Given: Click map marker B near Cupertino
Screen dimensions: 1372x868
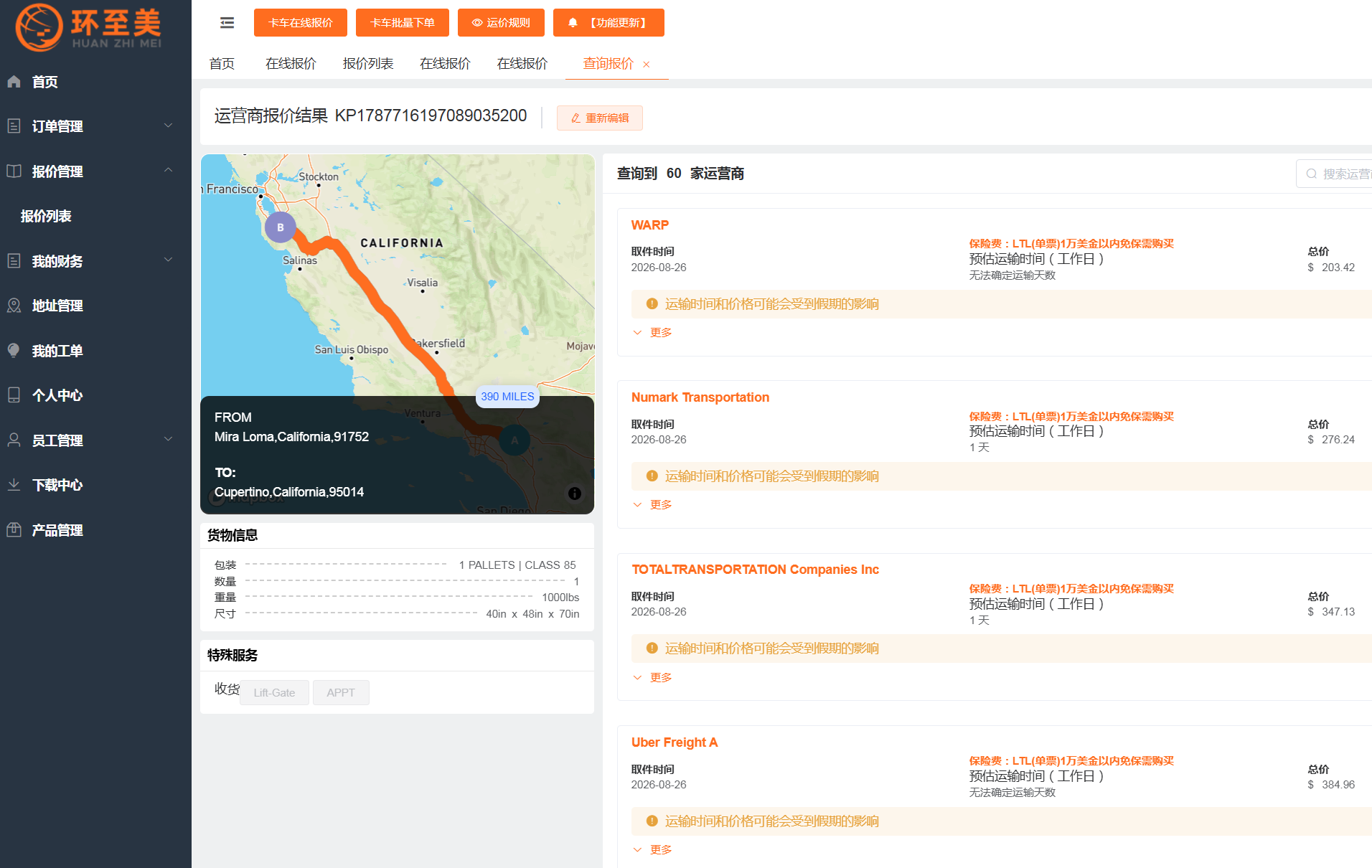Looking at the screenshot, I should 280,227.
